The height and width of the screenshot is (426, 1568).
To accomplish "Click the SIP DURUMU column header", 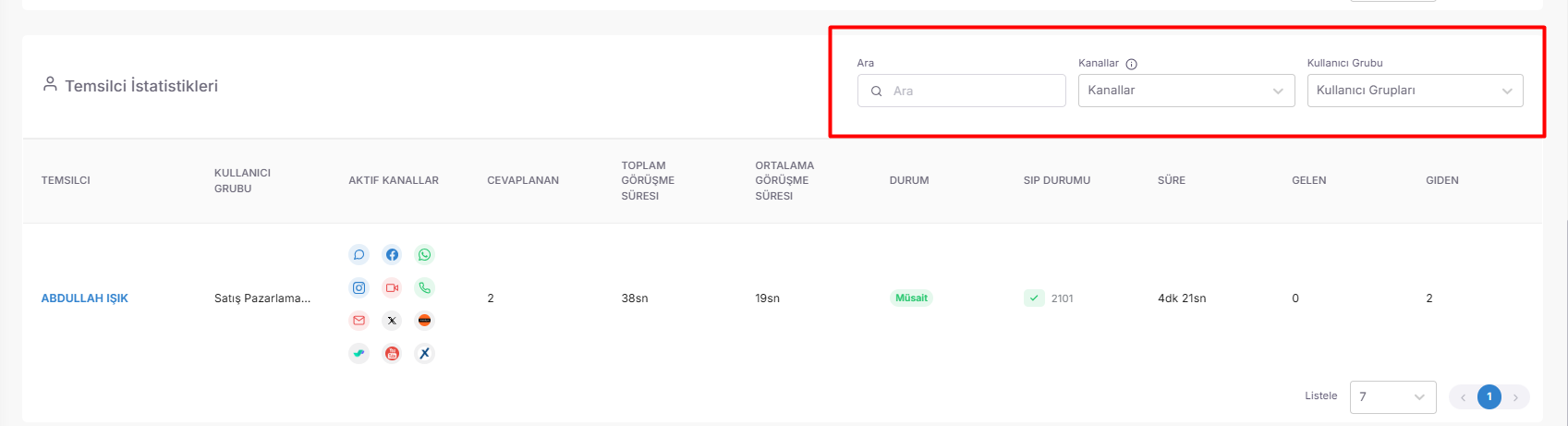I will click(1057, 180).
